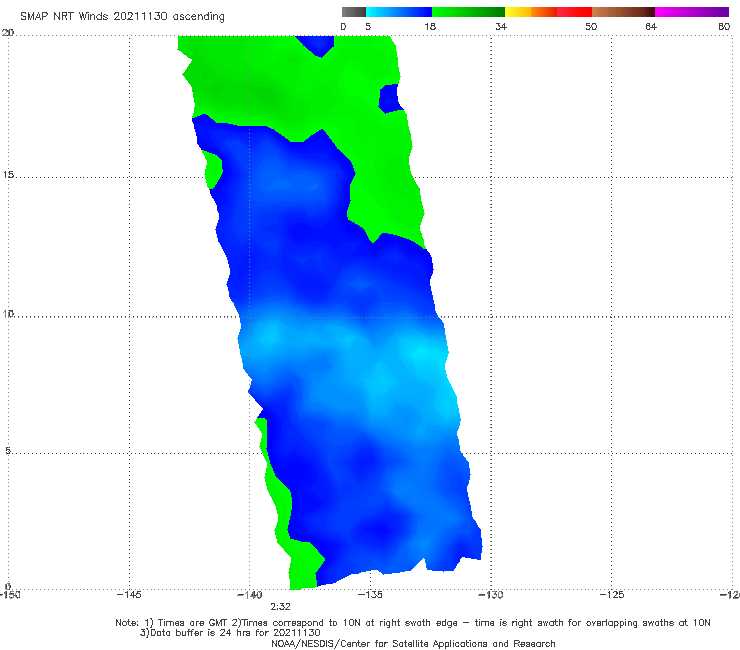Click the title 'SMAP NRT Winds 20211130 ascending'
Viewport: 740px width, 650px height.
122,17
